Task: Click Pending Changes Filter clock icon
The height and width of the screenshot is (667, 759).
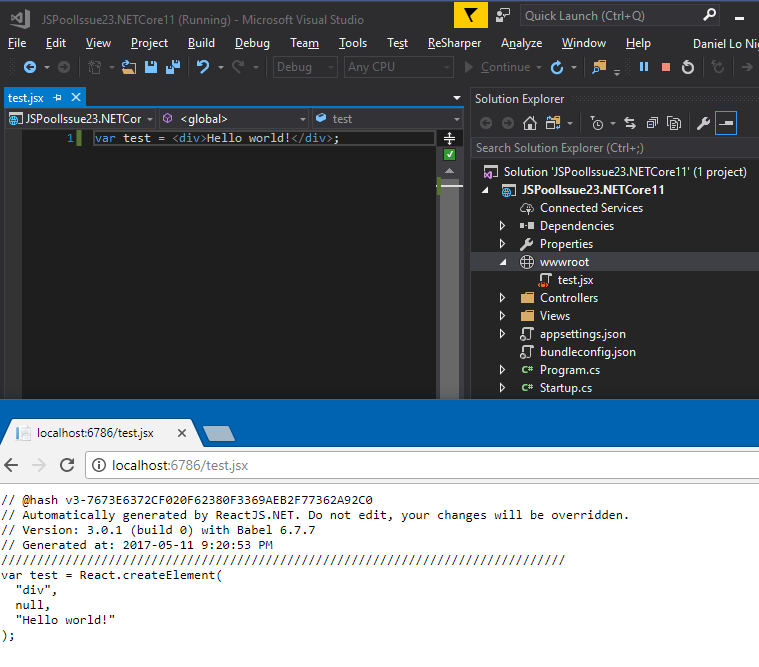Action: pyautogui.click(x=597, y=123)
